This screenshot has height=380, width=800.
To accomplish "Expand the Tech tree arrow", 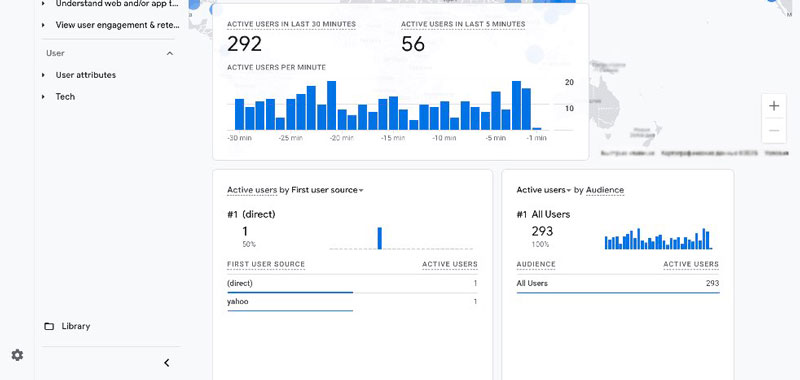I will 44,96.
